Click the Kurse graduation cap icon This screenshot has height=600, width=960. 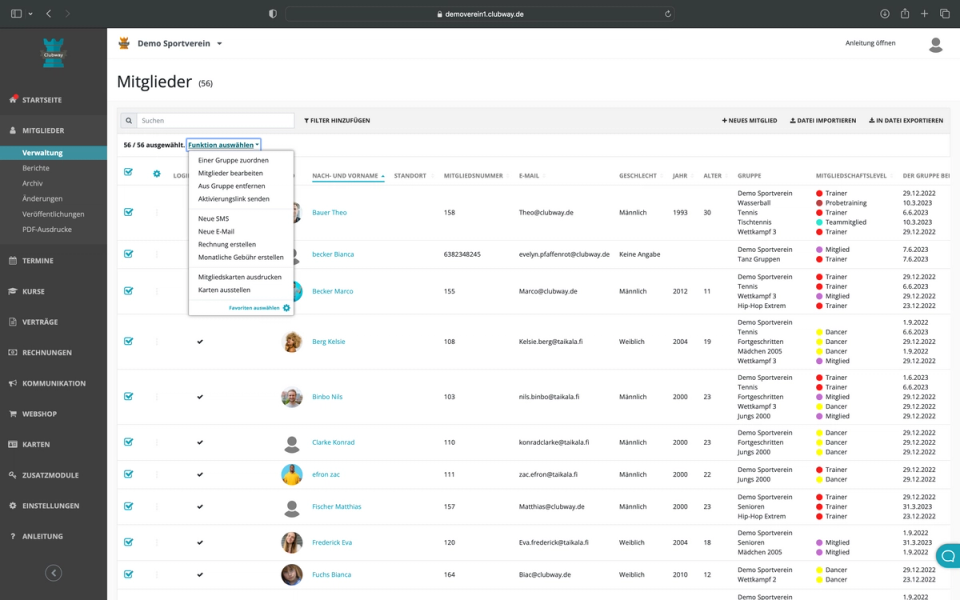click(13, 291)
